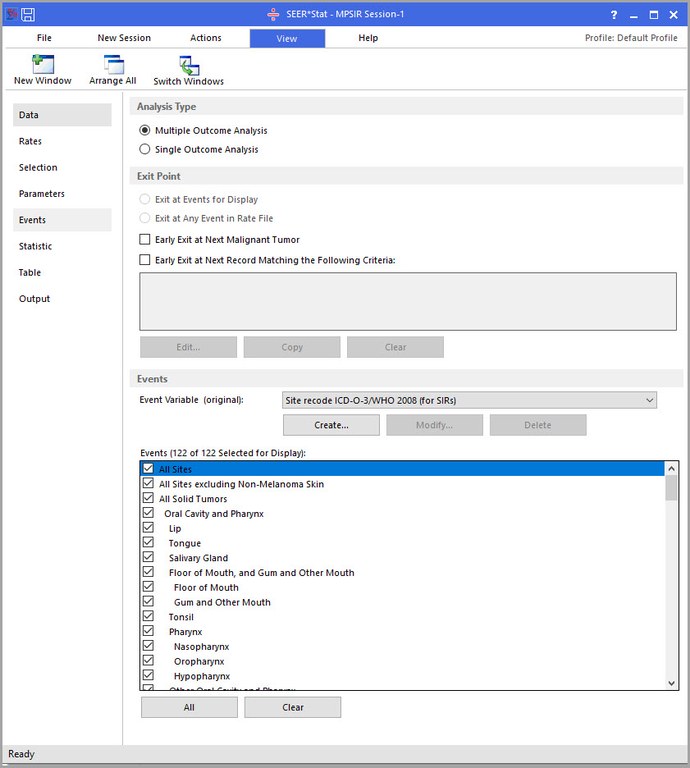Select Single Outcome Analysis option
This screenshot has height=768, width=690.
[146, 150]
